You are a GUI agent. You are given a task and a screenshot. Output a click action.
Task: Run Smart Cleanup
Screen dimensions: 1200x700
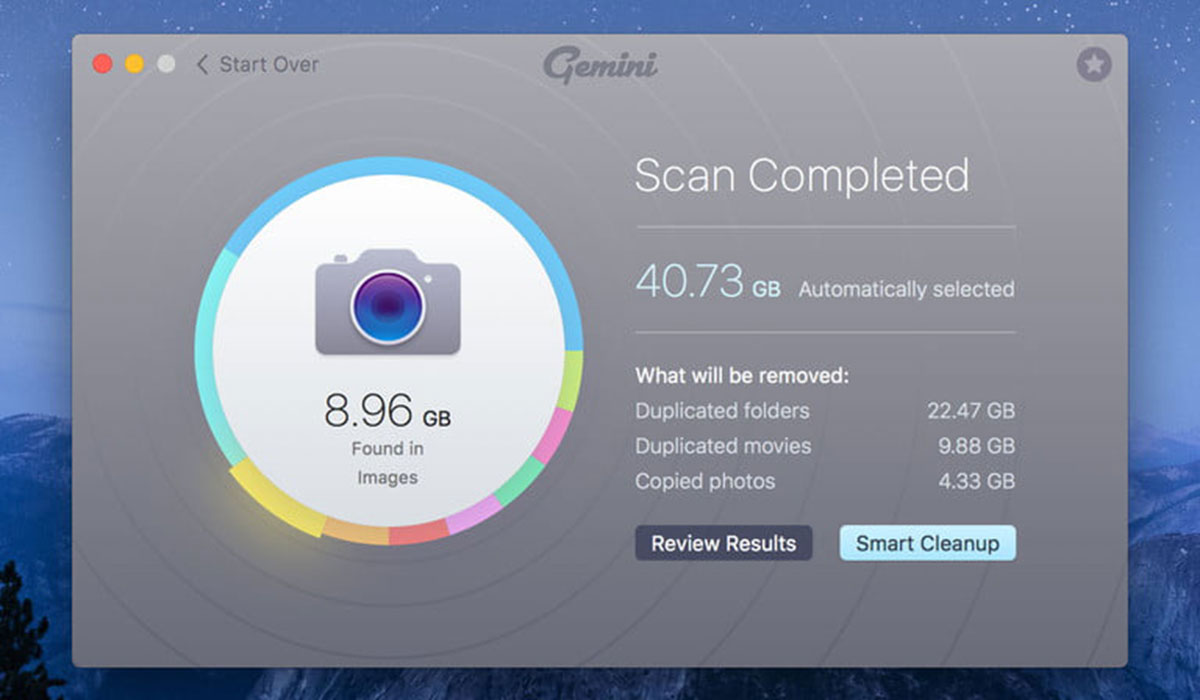coord(928,544)
